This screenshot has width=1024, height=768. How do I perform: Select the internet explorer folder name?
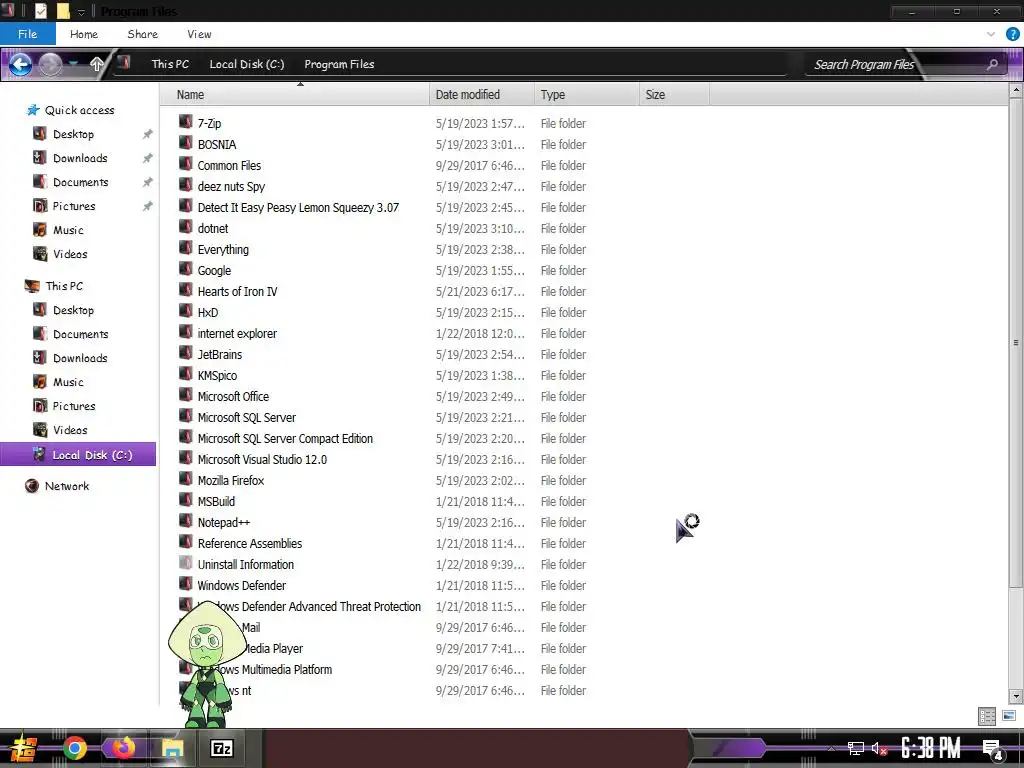coord(237,334)
